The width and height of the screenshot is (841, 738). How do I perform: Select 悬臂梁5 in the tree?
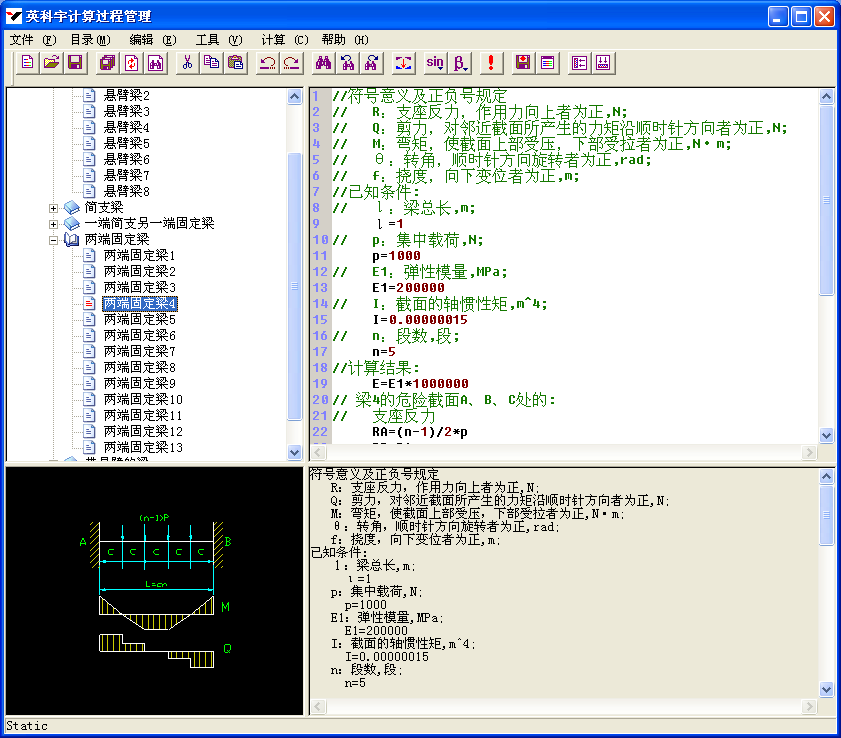point(126,143)
